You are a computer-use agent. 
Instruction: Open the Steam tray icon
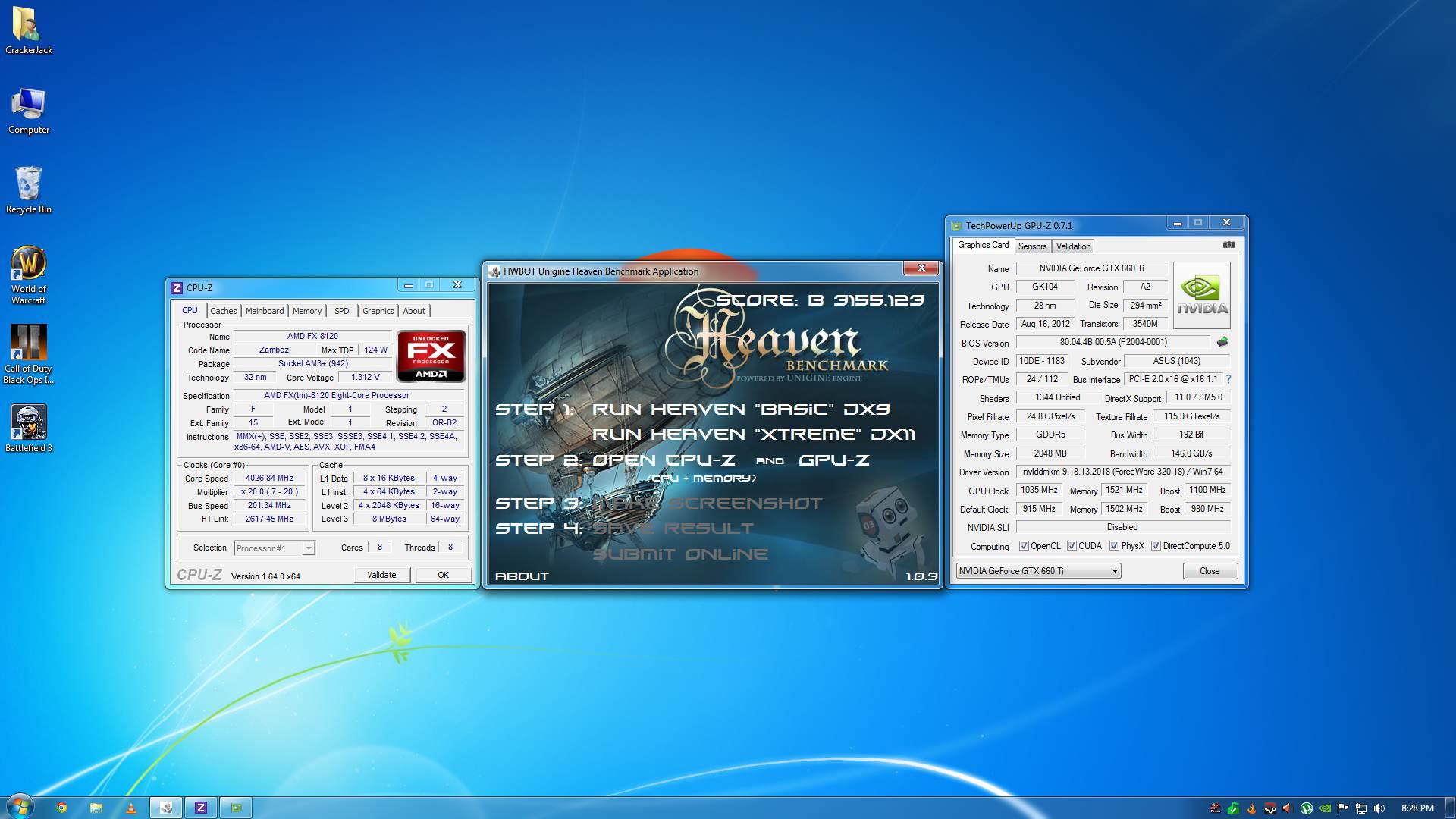tap(1270, 808)
